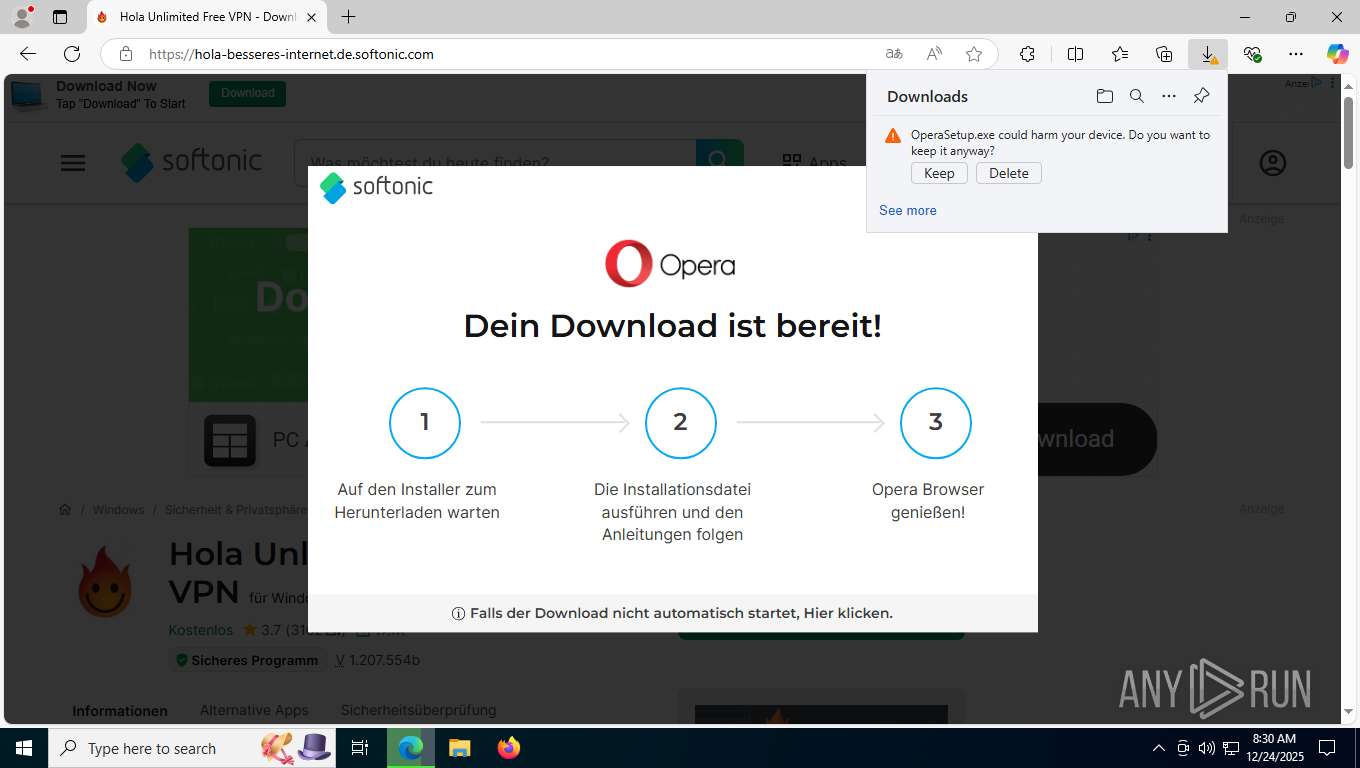Click the softonic logo in the dialog

pyautogui.click(x=376, y=187)
